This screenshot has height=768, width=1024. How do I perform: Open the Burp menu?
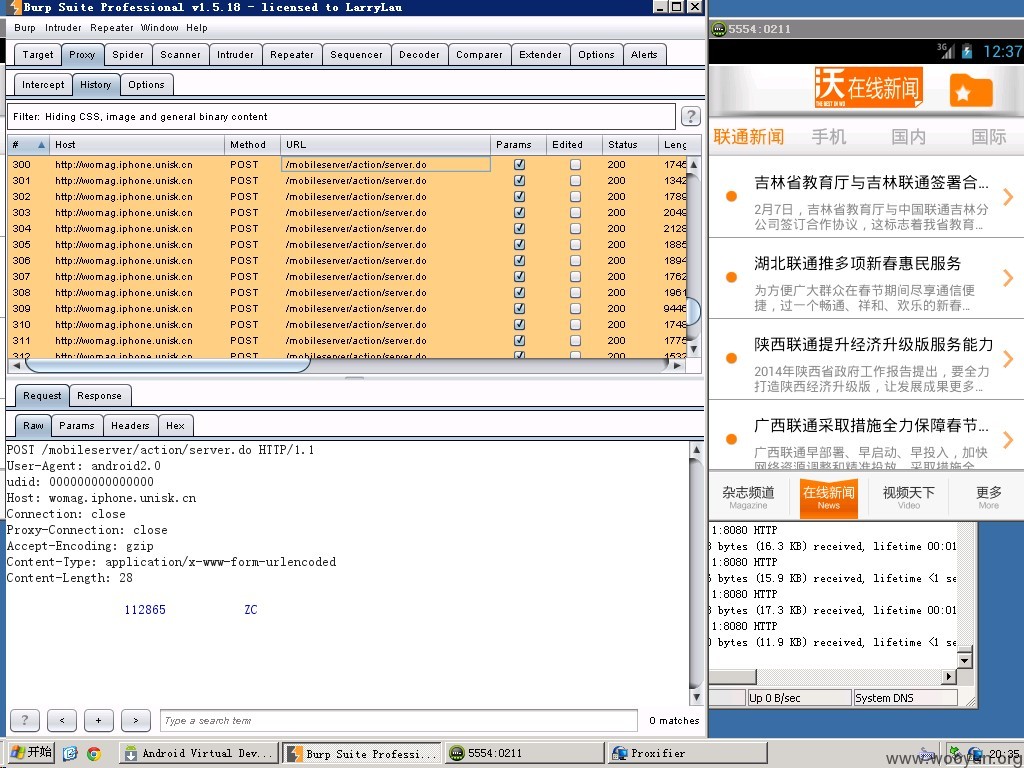(x=25, y=27)
